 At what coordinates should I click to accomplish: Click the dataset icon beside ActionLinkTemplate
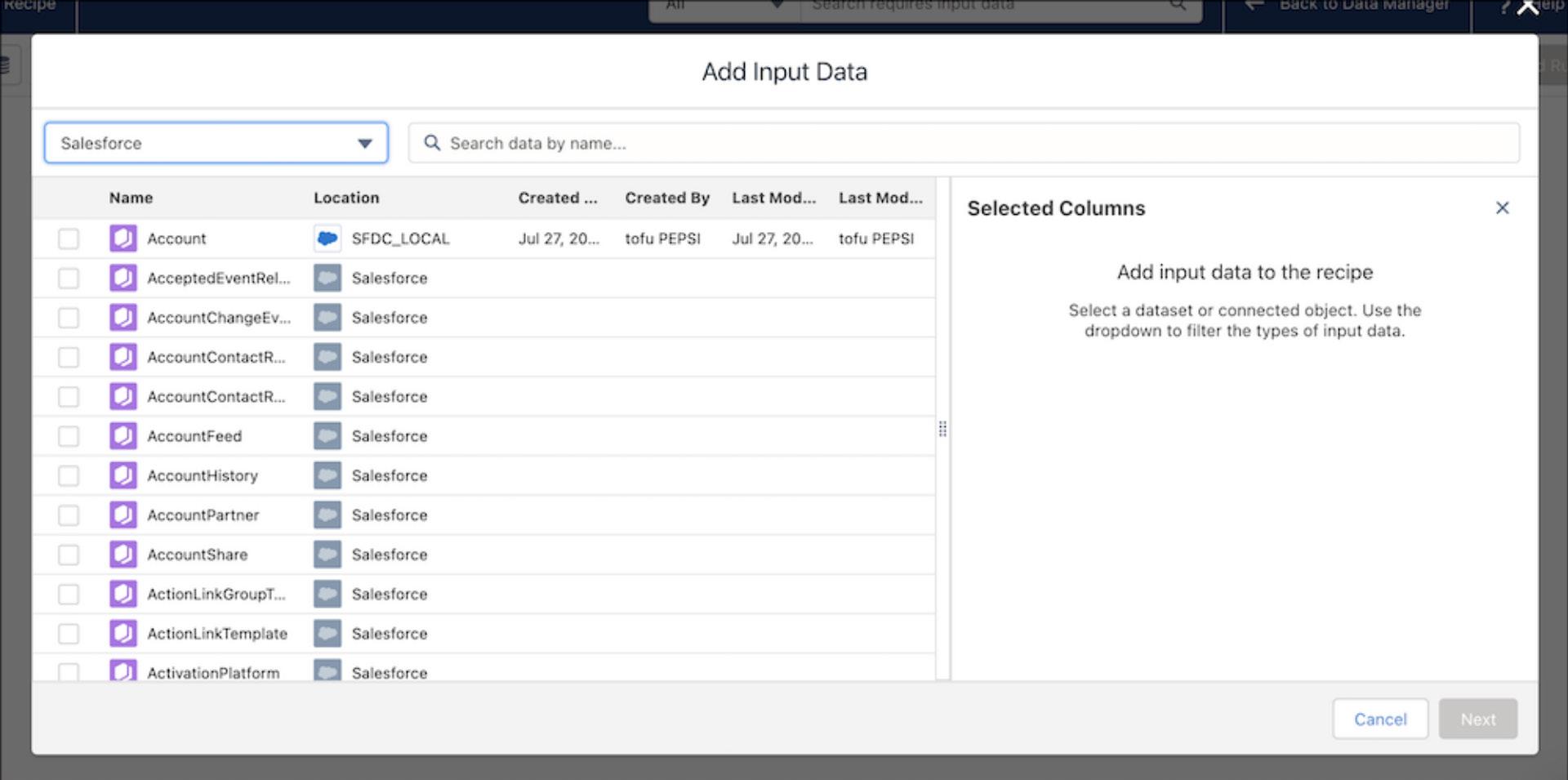click(x=123, y=634)
